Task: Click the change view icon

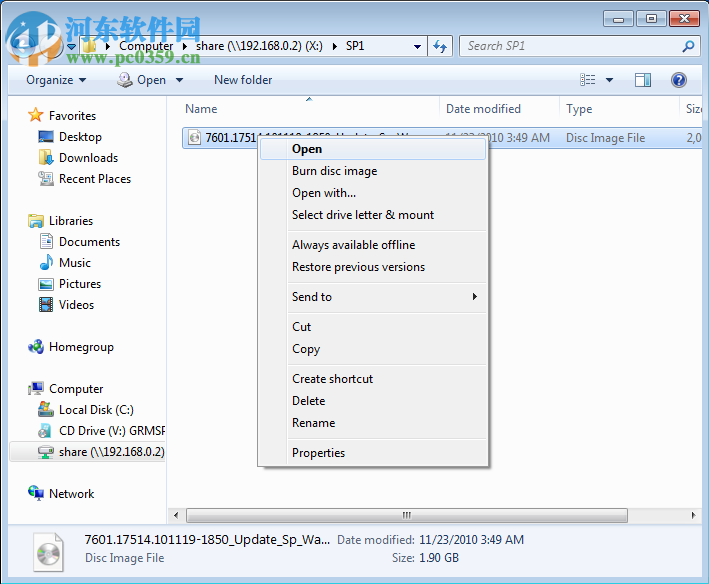Action: coord(587,80)
